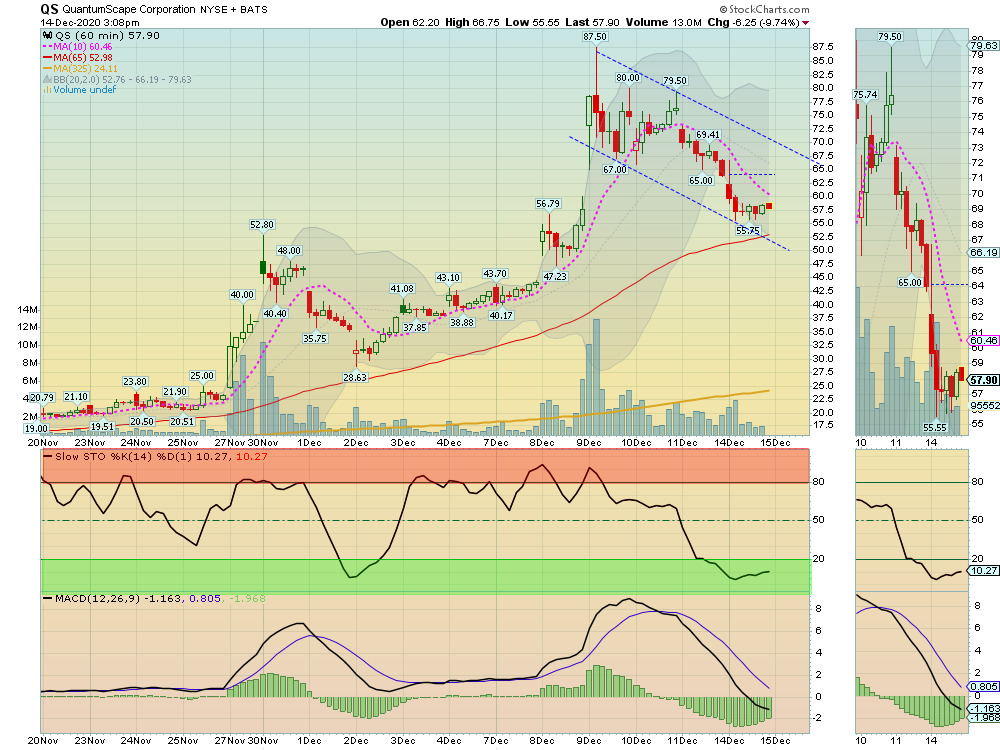
Task: Select the MA(65) 52.98 legend entry
Action: [77, 57]
